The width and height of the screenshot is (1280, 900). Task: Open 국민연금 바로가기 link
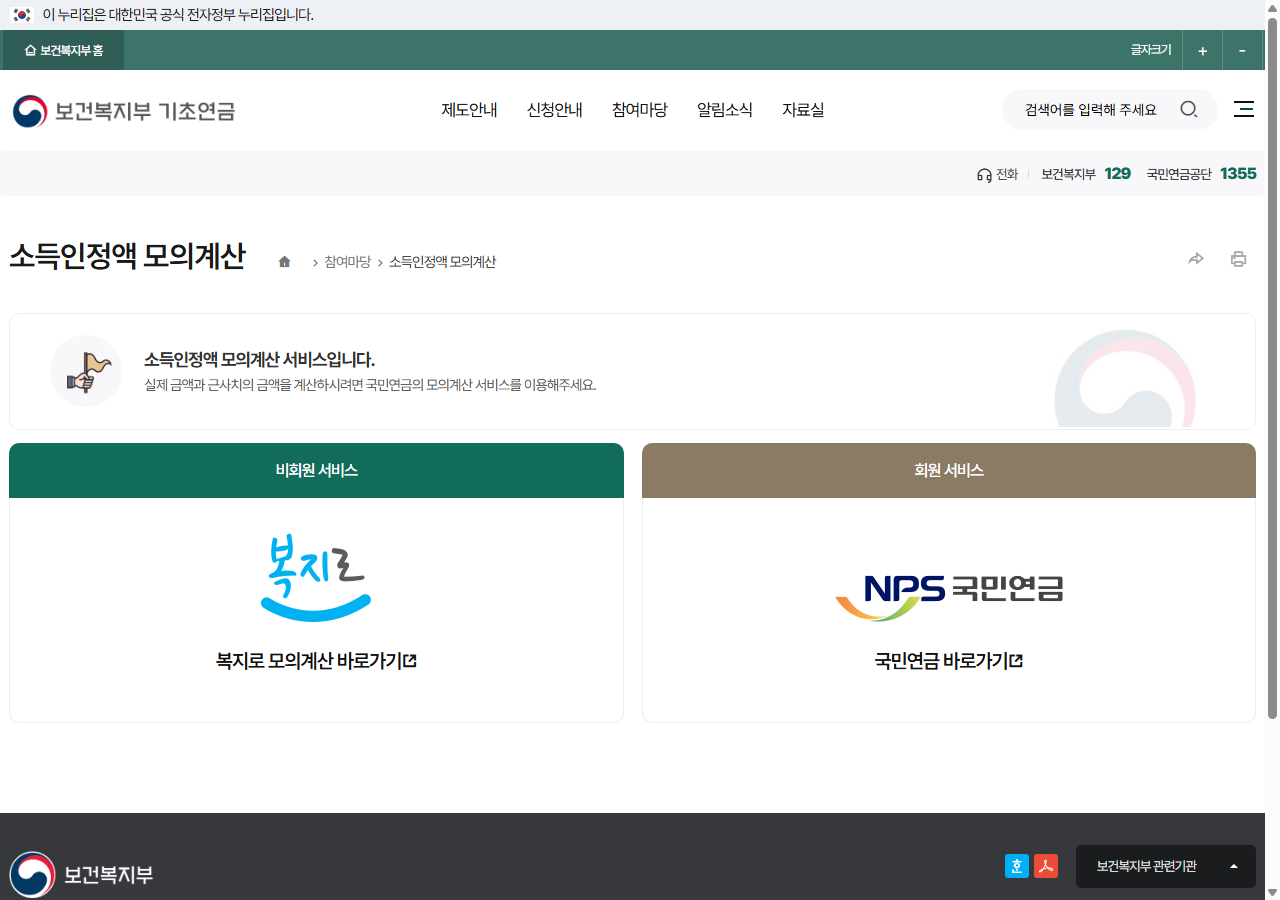[x=948, y=661]
